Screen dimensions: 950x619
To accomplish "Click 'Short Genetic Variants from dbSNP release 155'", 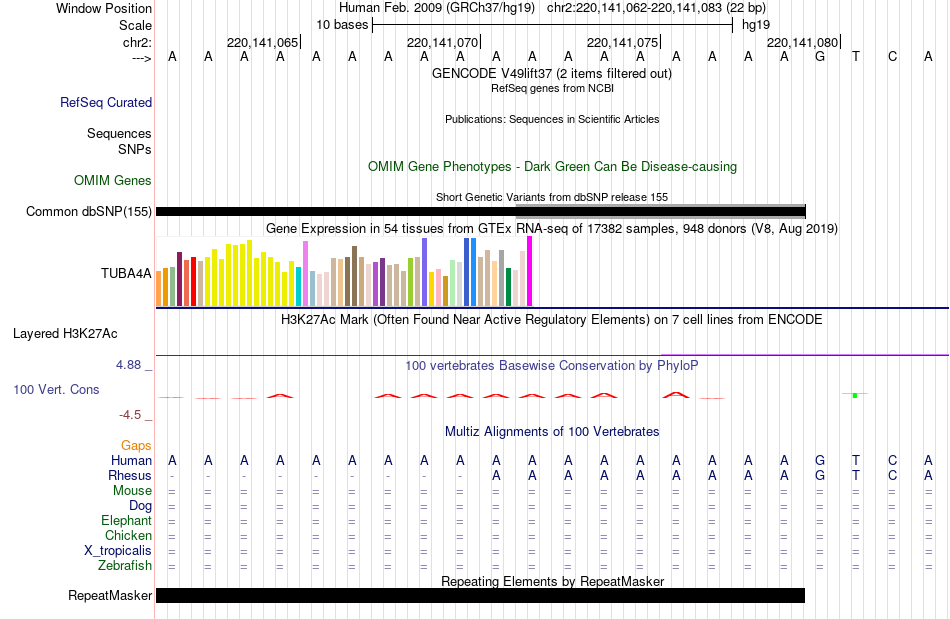I will point(552,197).
